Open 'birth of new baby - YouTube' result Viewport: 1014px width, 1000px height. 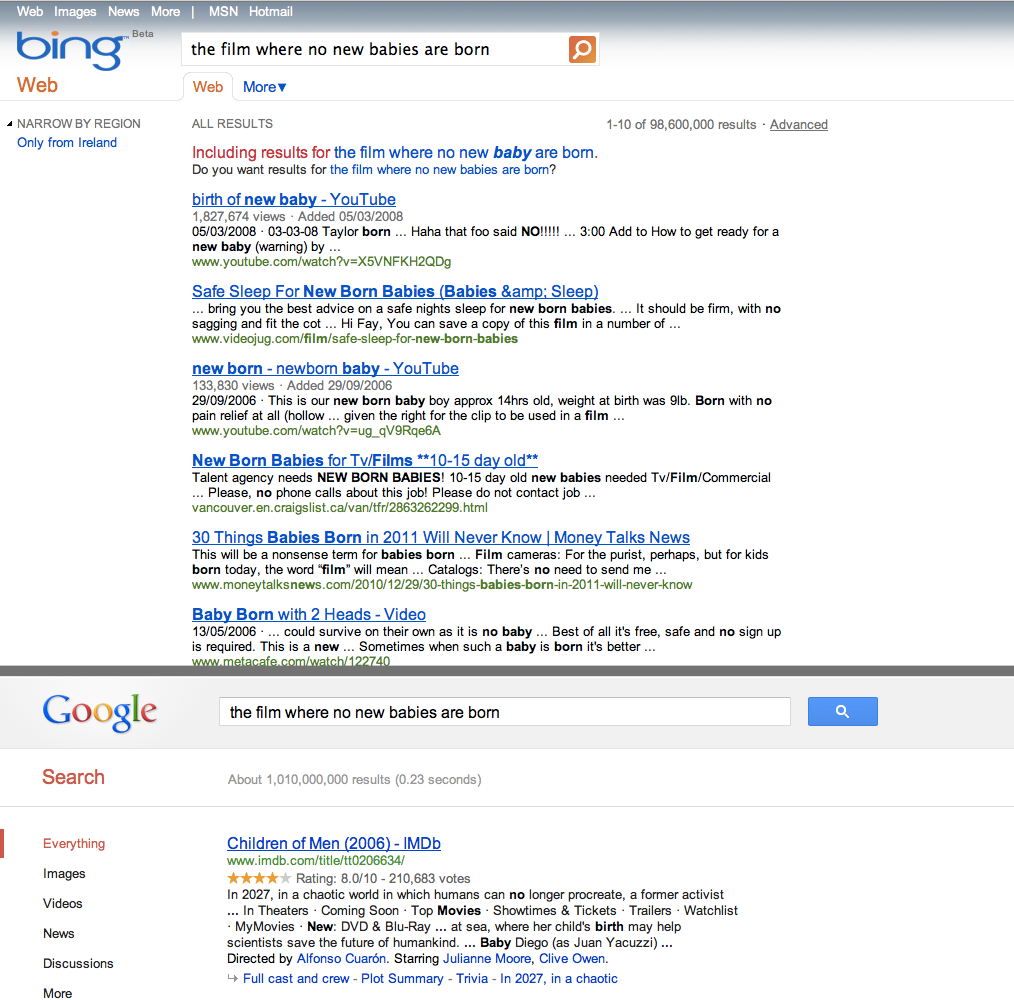(293, 199)
